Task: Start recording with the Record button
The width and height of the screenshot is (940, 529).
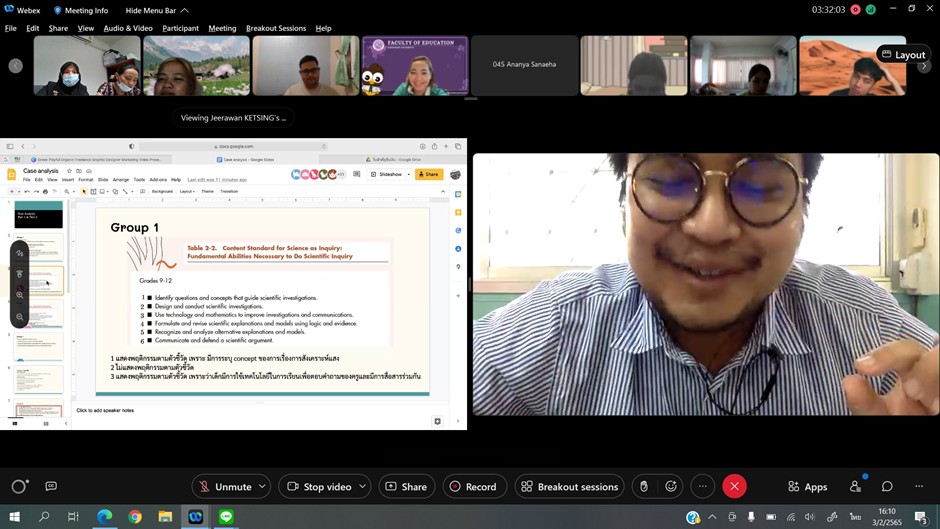Action: [x=474, y=486]
